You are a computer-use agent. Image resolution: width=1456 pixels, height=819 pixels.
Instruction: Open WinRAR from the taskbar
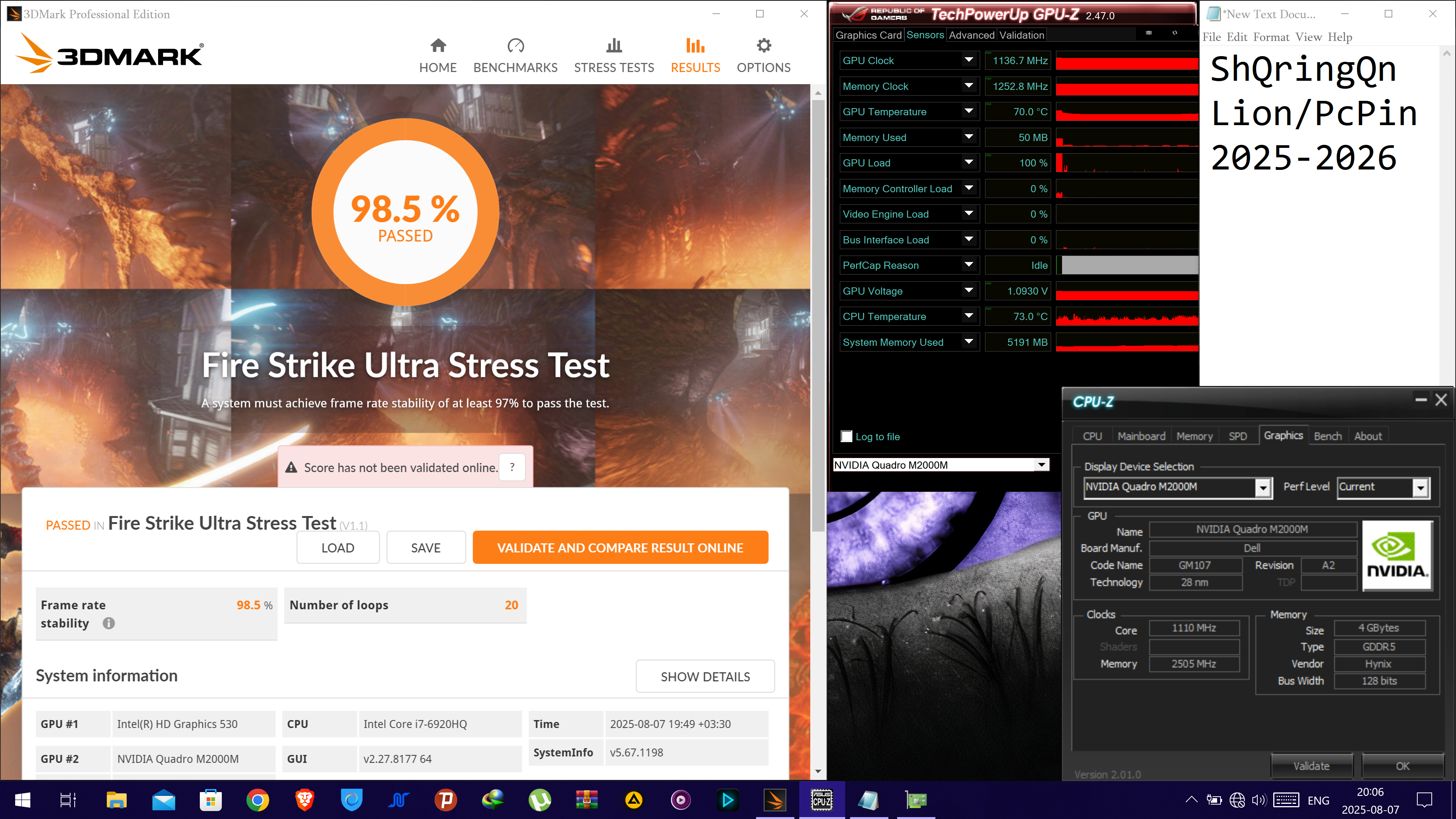[x=587, y=800]
